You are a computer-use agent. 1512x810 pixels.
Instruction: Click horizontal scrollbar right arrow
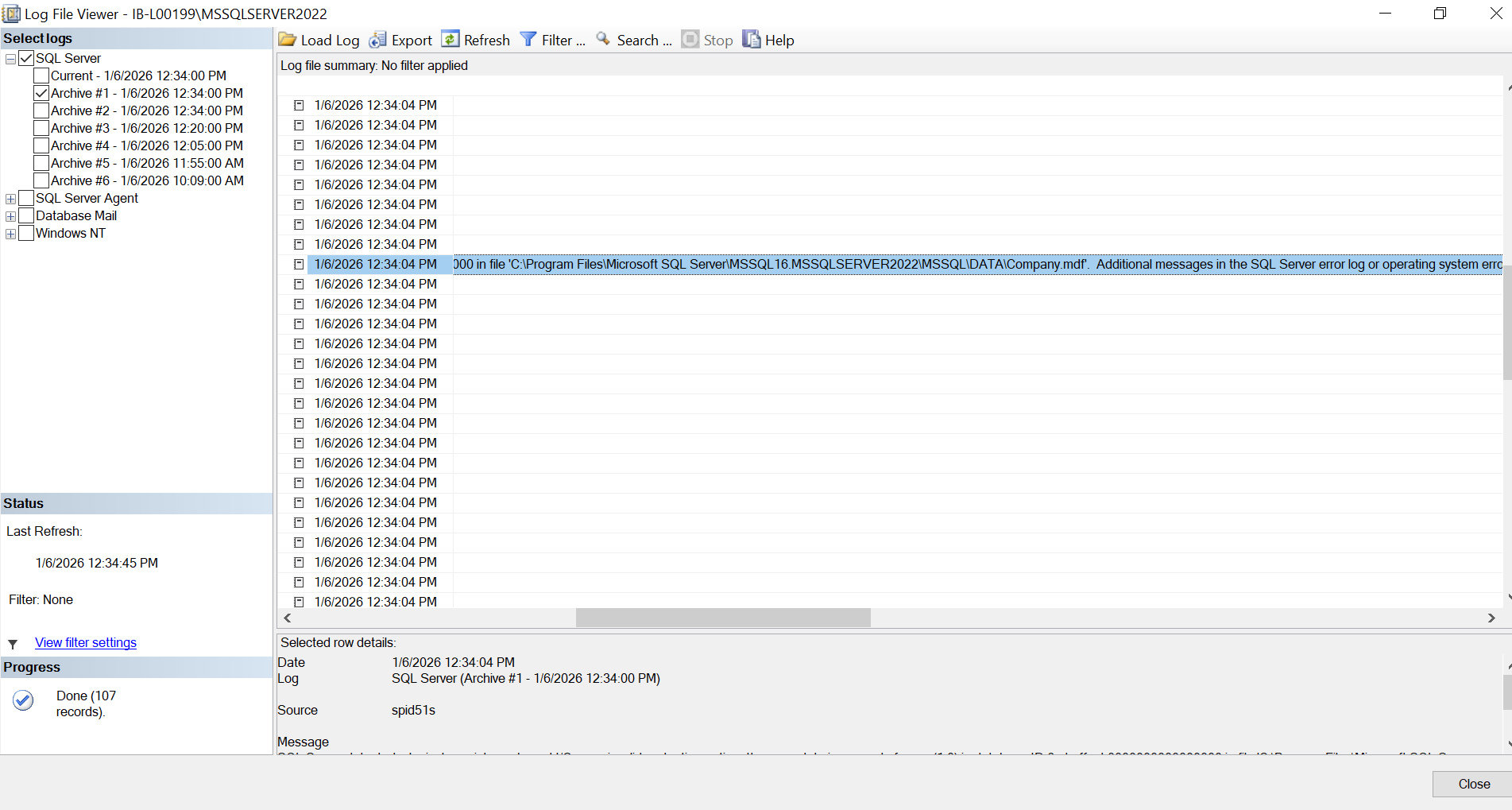pyautogui.click(x=1491, y=618)
